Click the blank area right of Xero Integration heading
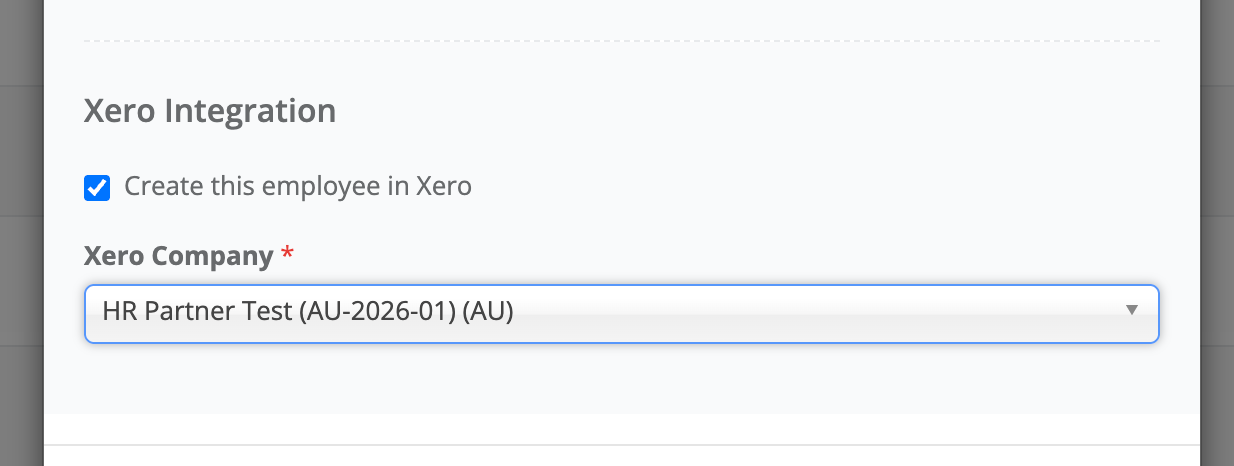The image size is (1234, 466). tap(750, 110)
